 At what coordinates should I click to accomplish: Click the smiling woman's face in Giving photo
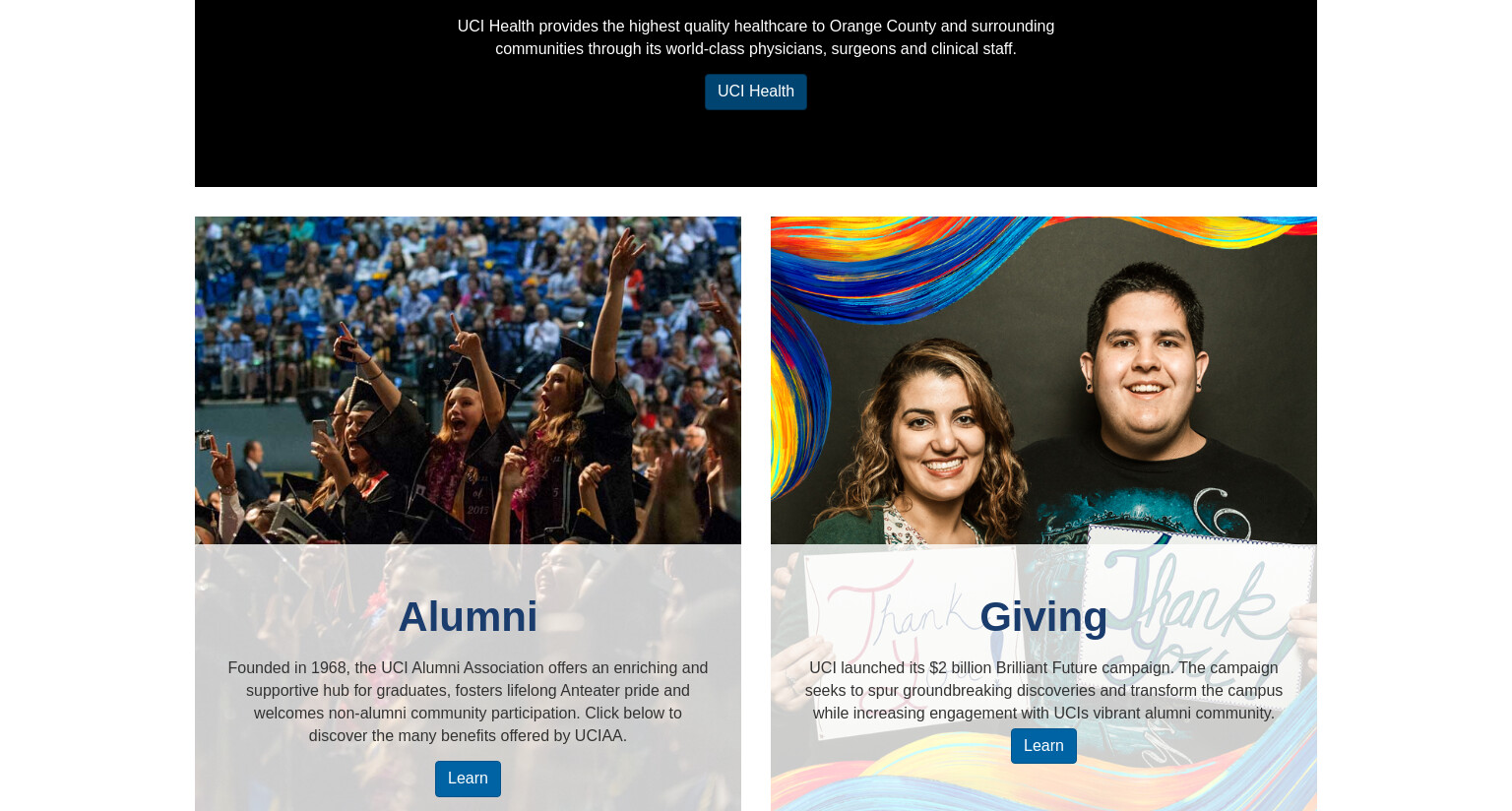tap(940, 433)
